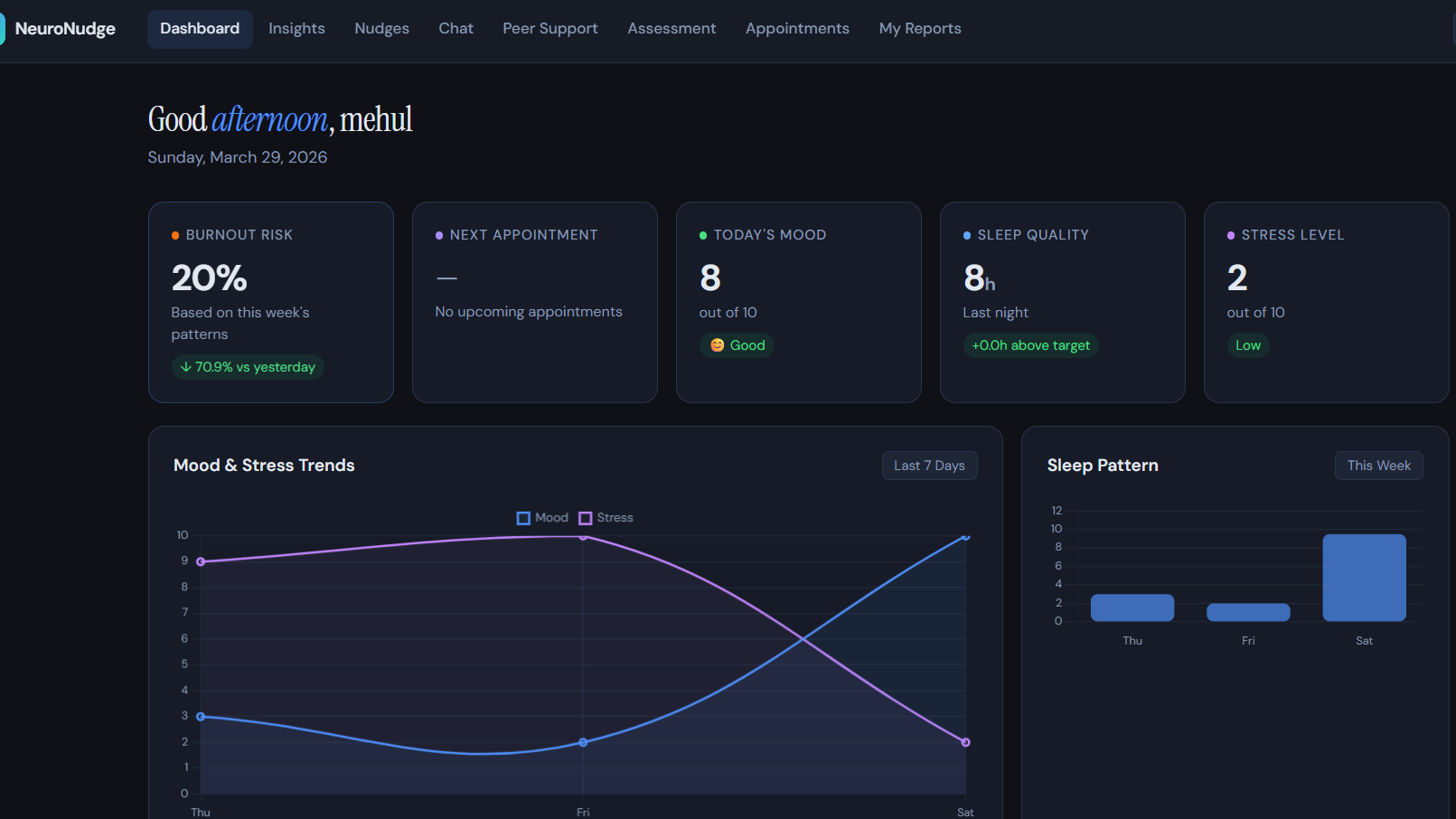Open Chat from the navigation bar
This screenshot has height=819, width=1456.
tap(456, 29)
